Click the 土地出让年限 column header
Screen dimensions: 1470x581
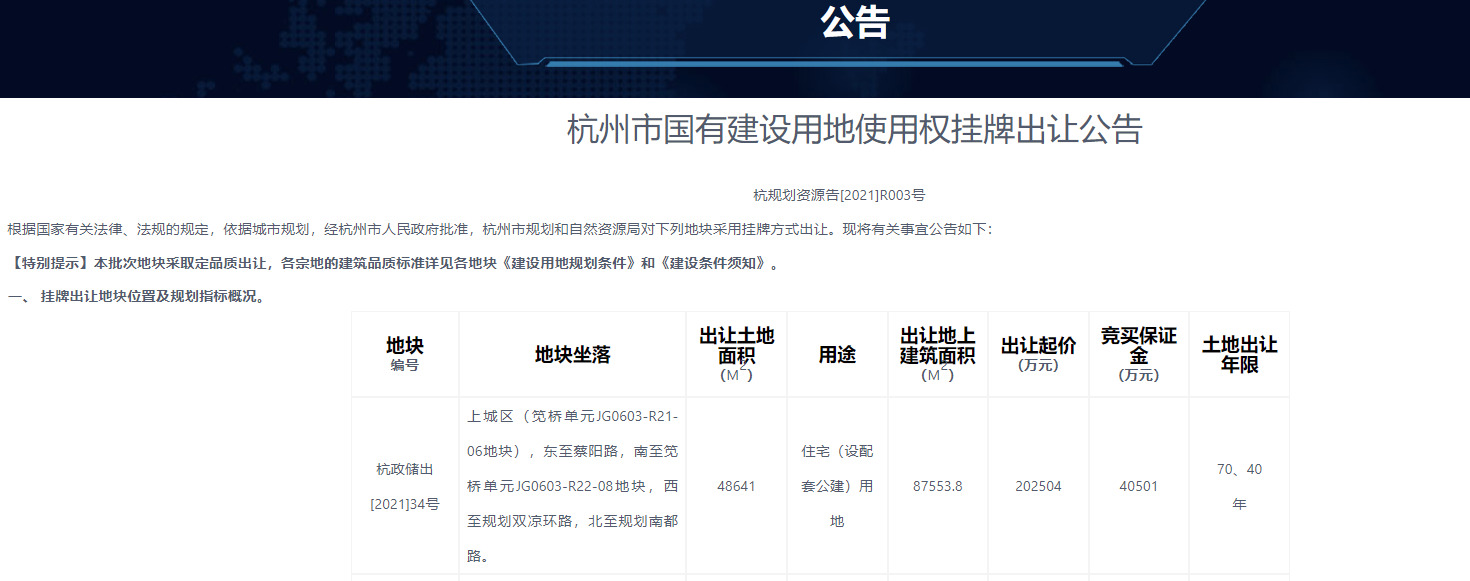[x=1240, y=354]
